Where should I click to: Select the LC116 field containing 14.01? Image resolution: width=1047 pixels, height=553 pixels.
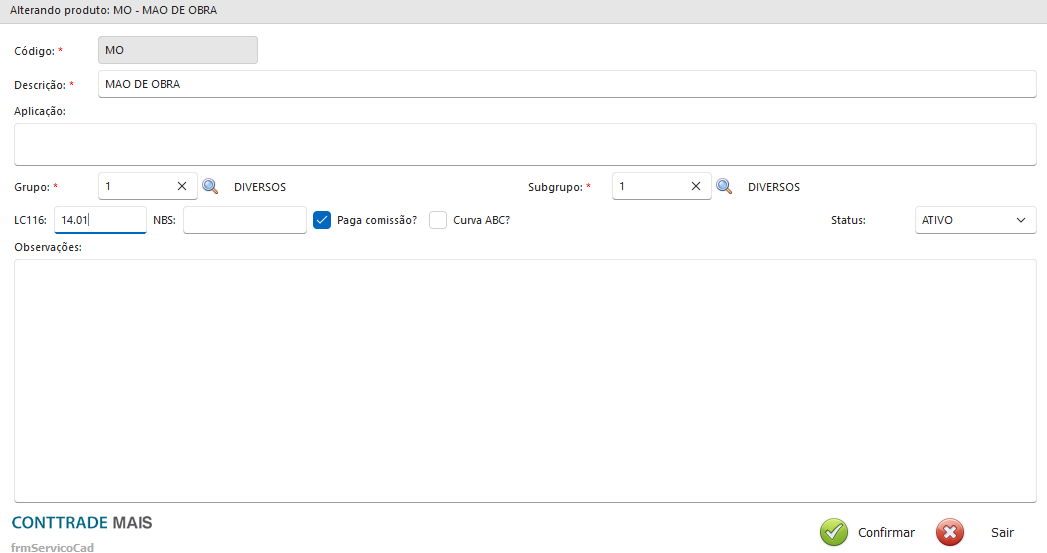[100, 220]
